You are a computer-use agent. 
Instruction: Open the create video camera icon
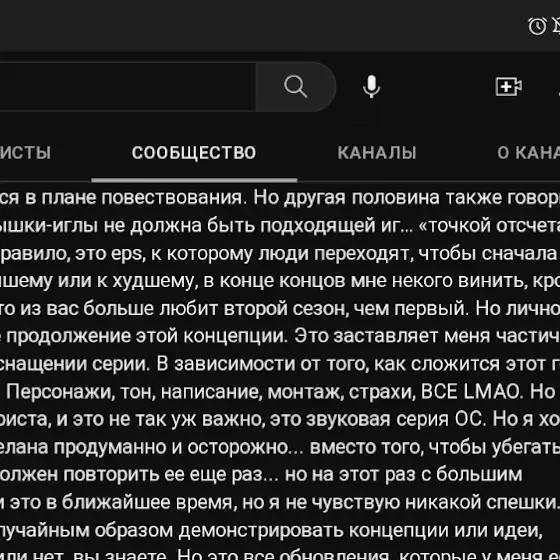click(x=509, y=86)
